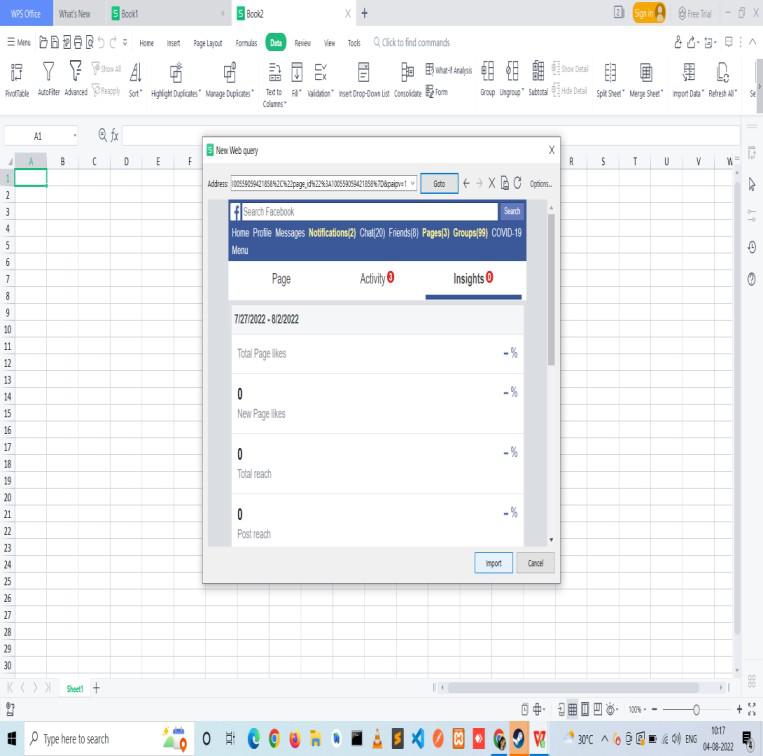The image size is (763, 756).
Task: Click Refresh All icon
Action: [x=722, y=72]
